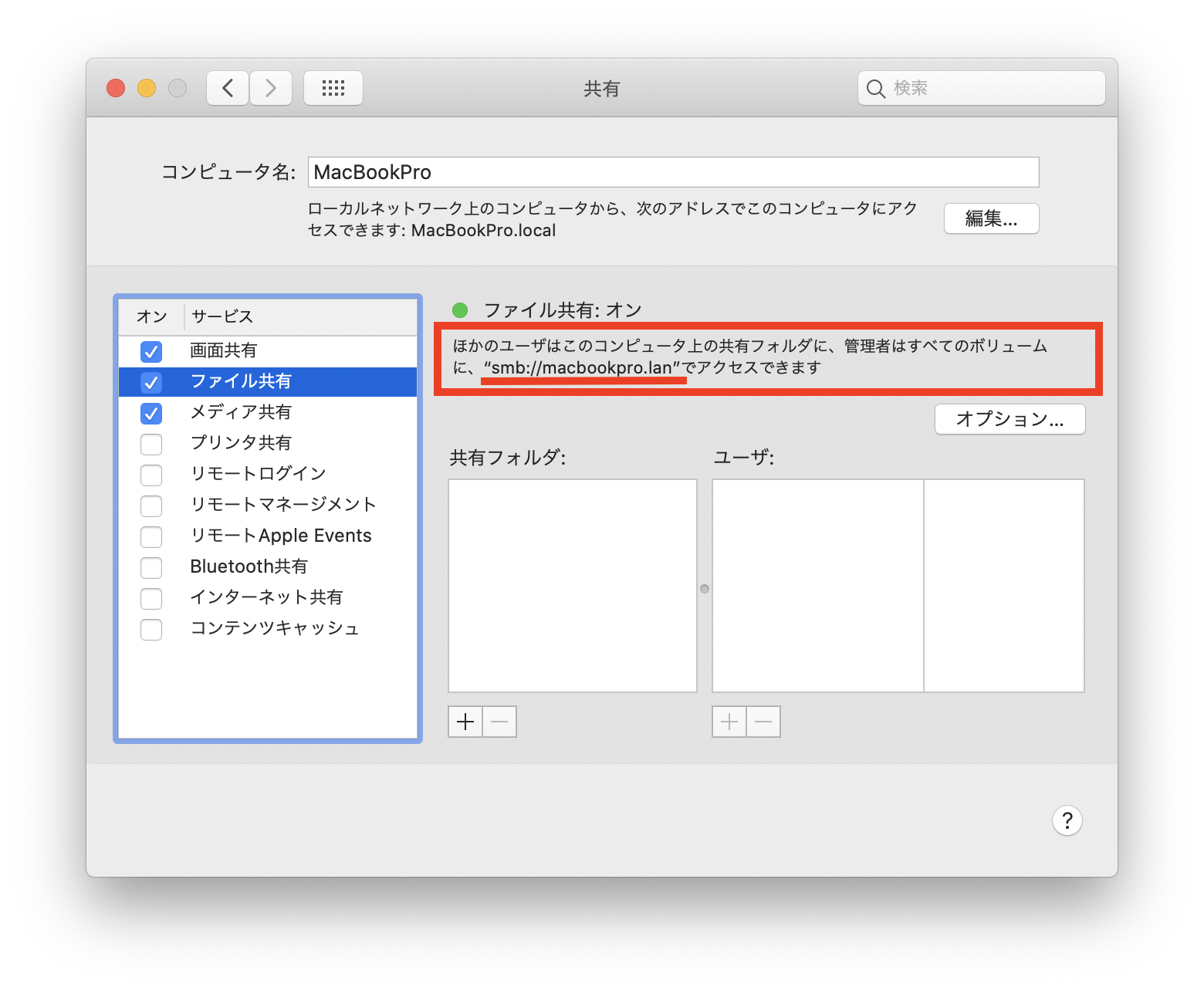Select the Bluetooth共有 service row

(268, 567)
